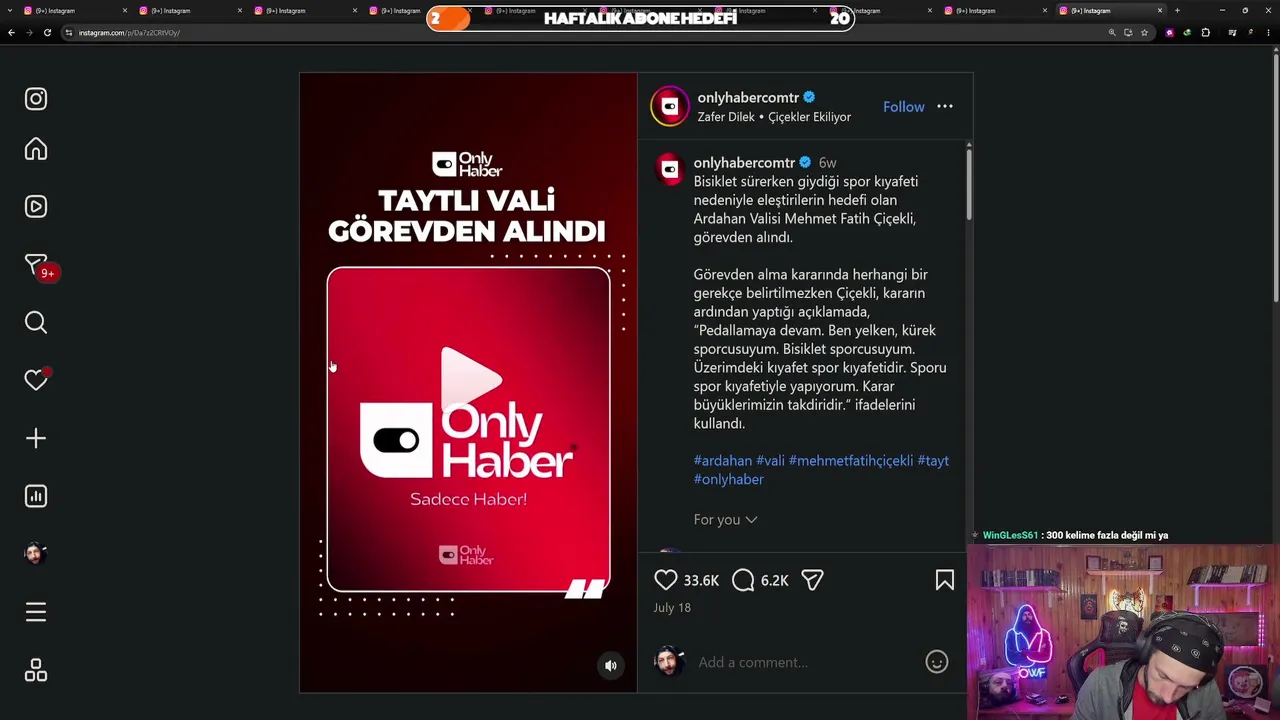This screenshot has height=720, width=1280.
Task: Click the July 18 post date
Action: click(x=672, y=608)
